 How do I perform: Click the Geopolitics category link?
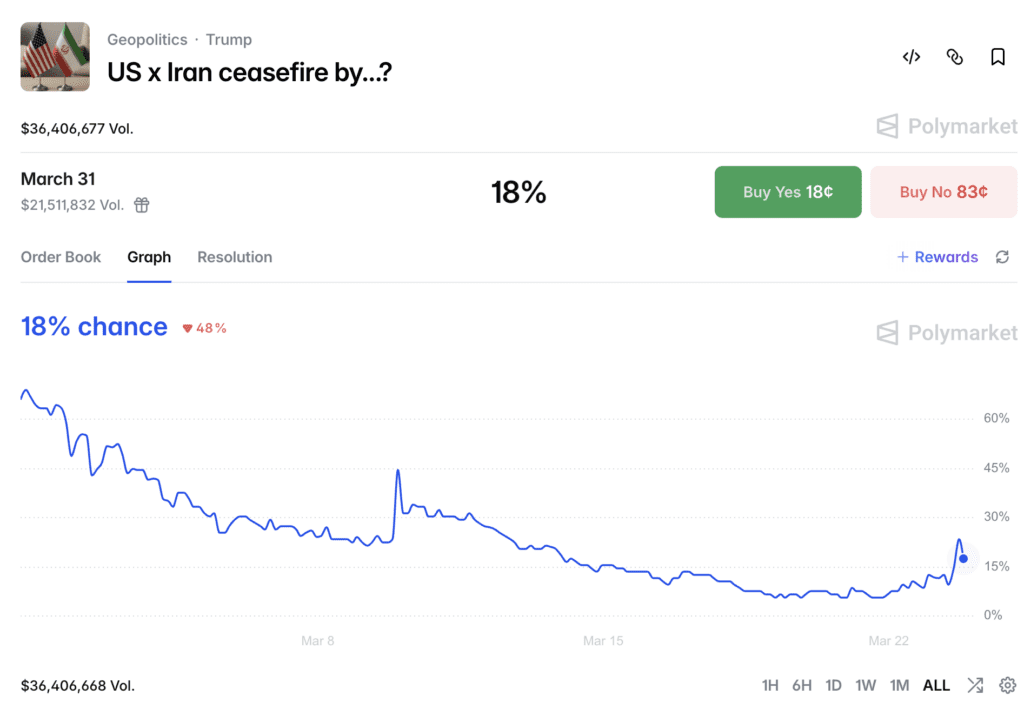147,40
